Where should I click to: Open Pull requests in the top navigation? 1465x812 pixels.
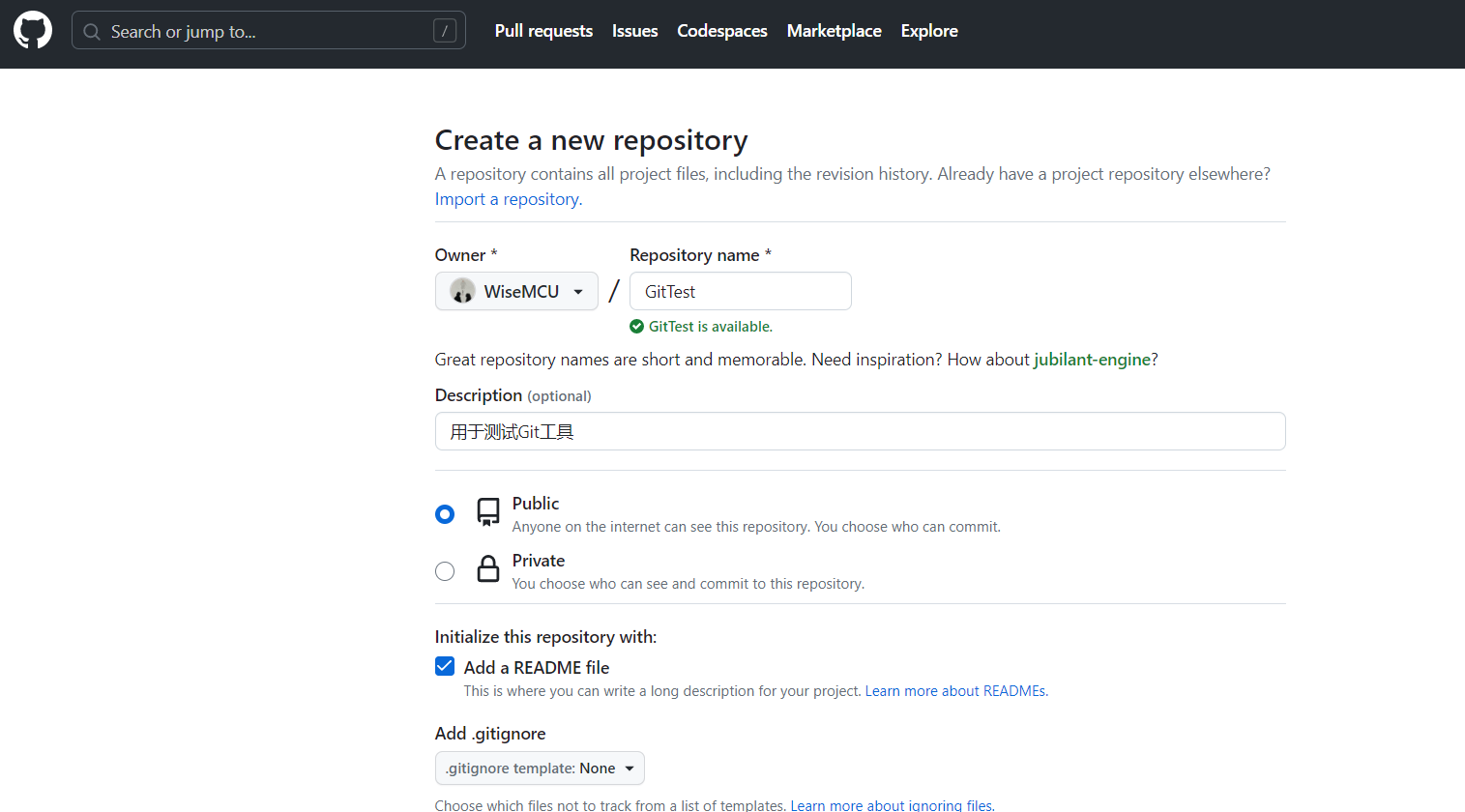543,31
